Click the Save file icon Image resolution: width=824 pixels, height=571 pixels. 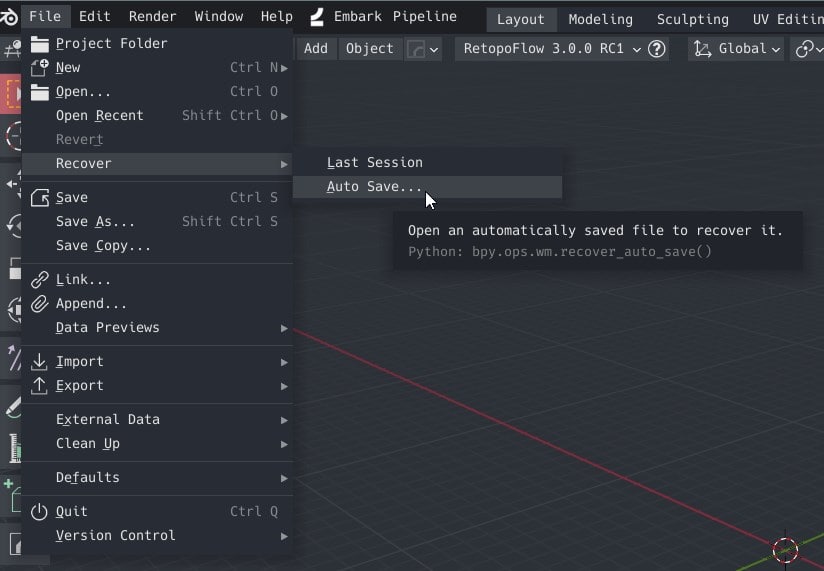pos(39,198)
